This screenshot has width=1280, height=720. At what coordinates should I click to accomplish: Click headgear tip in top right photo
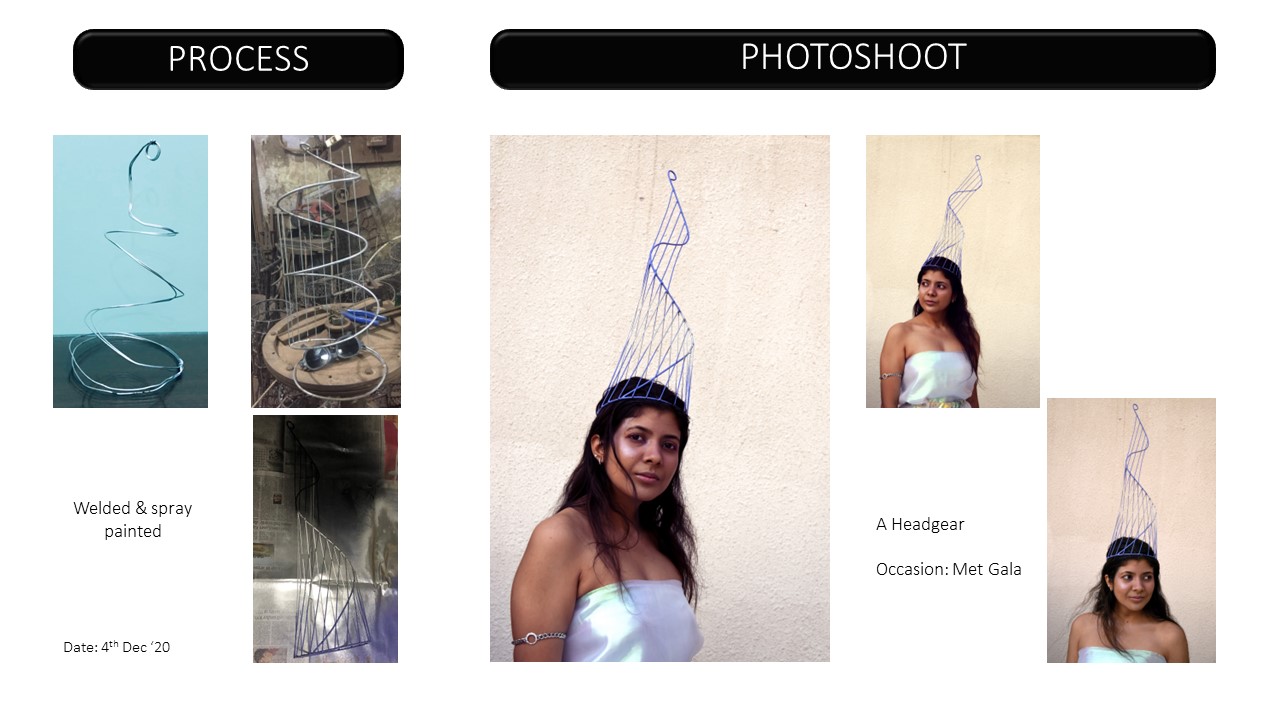click(977, 160)
